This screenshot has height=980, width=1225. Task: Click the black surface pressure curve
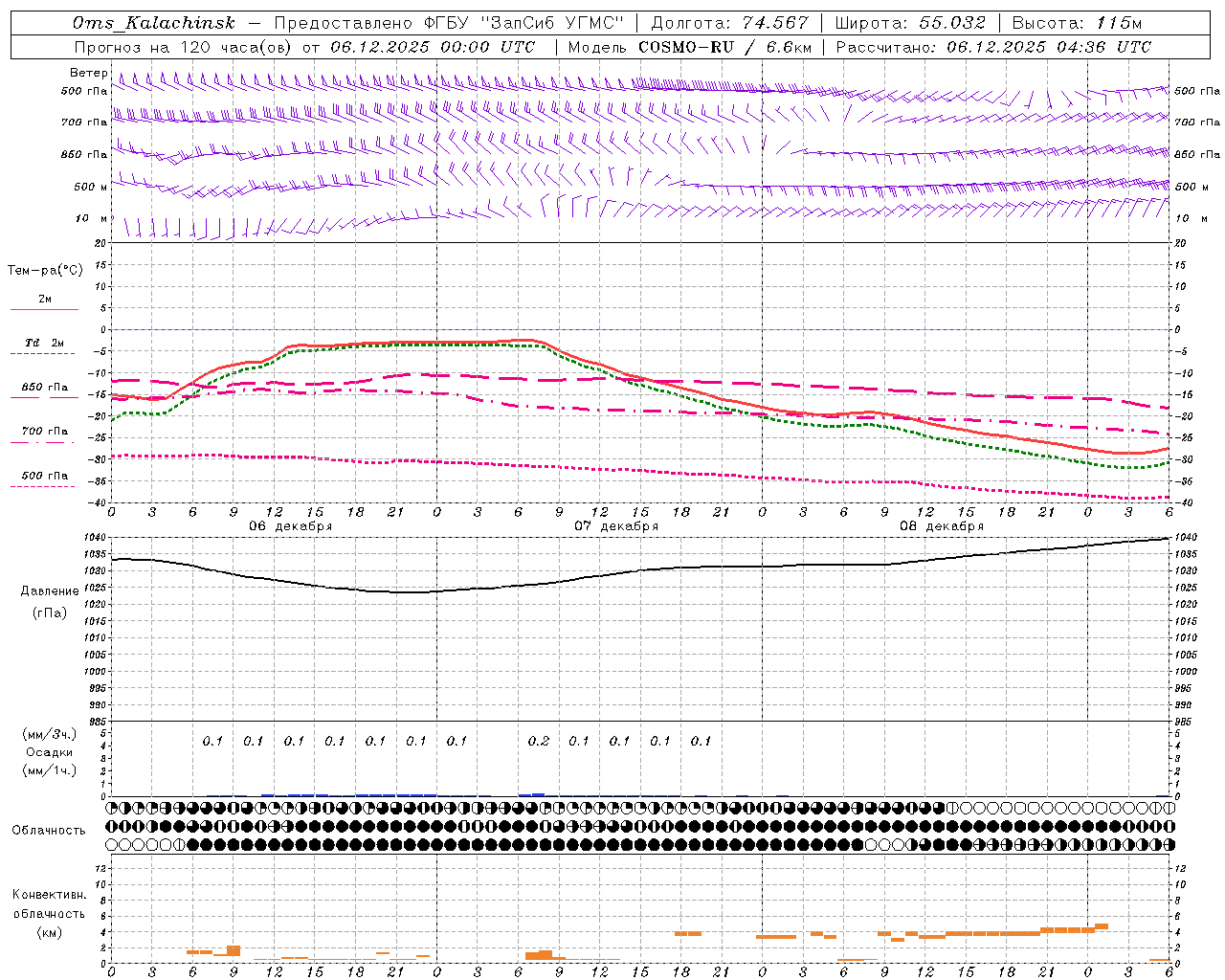point(640,571)
